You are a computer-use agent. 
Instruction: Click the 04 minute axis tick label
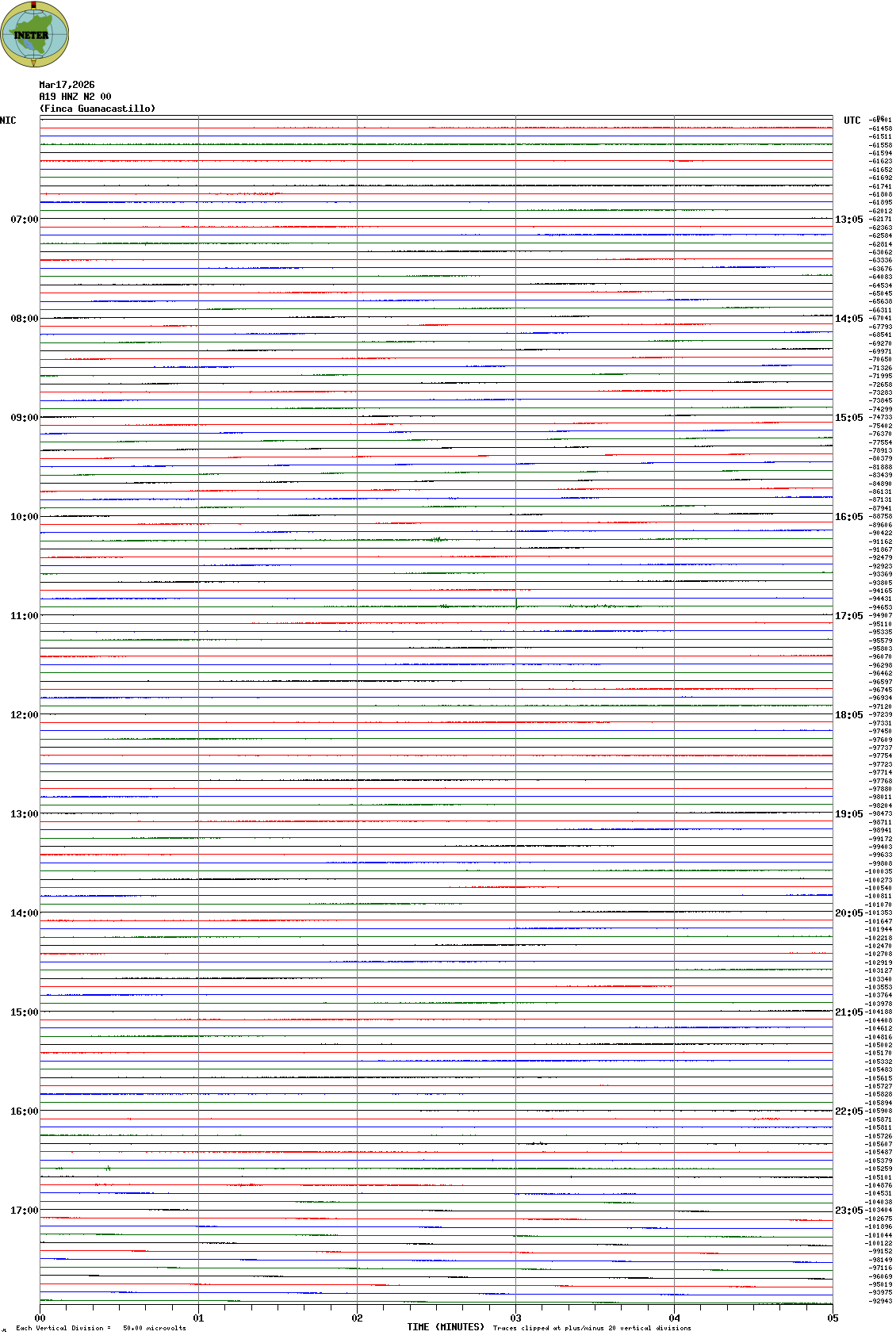[674, 1318]
